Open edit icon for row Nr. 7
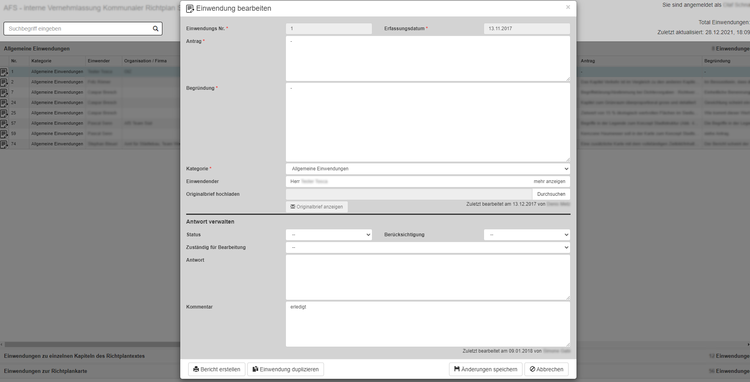Viewport: 750px width, 382px height. [x=4, y=93]
